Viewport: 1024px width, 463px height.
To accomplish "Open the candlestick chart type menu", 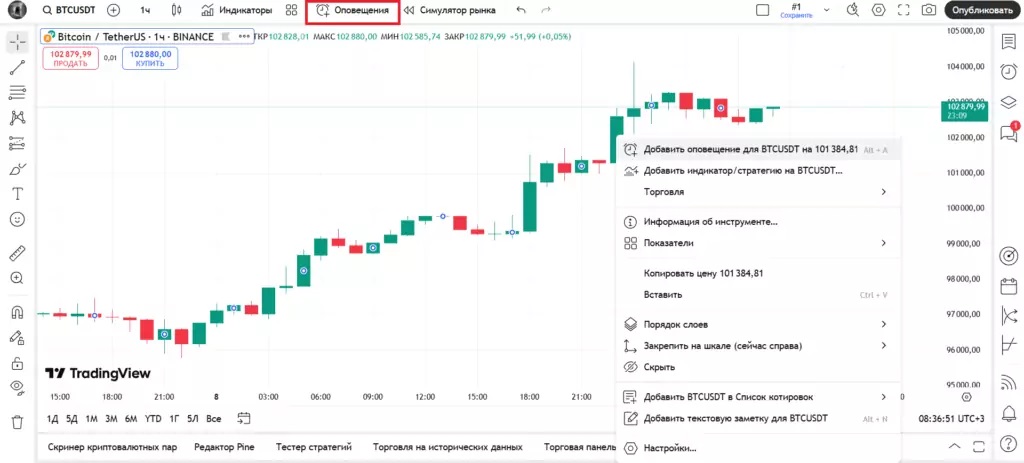I will click(x=176, y=10).
